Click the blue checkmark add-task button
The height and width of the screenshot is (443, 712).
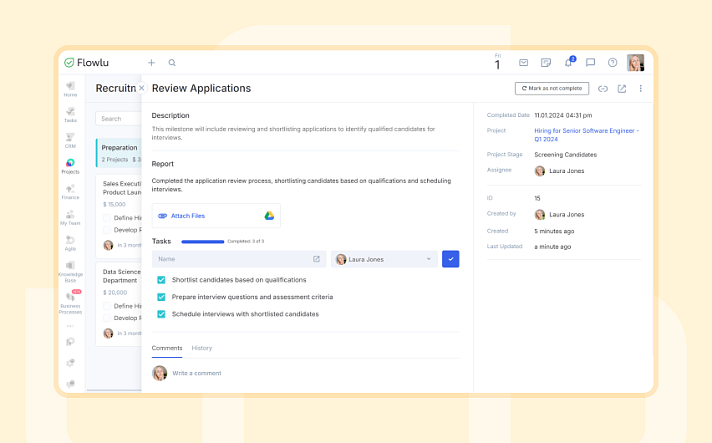click(450, 259)
